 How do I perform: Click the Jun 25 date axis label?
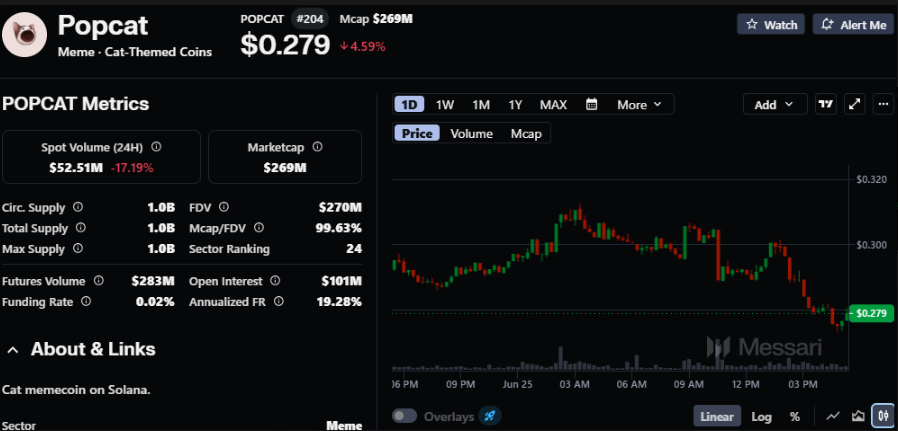[517, 384]
